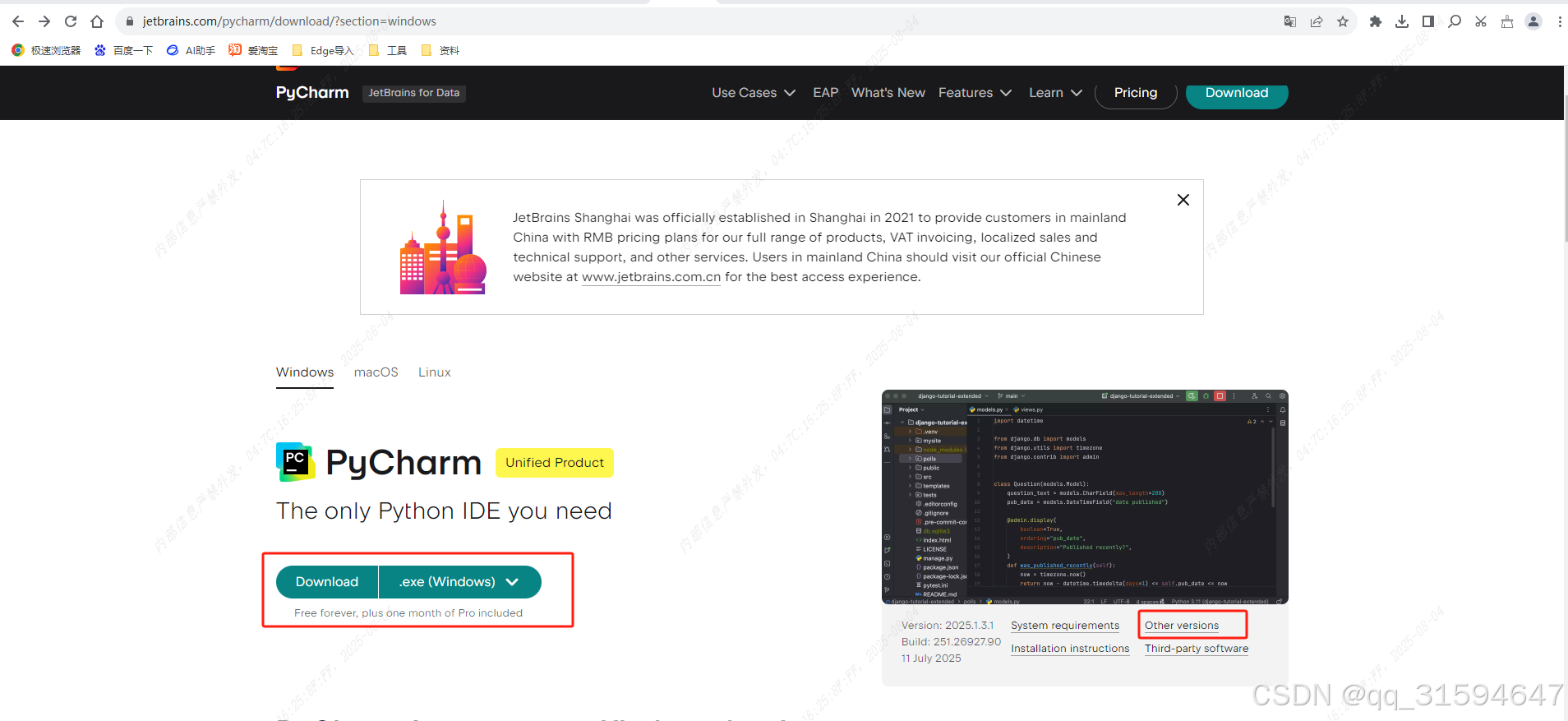The height and width of the screenshot is (721, 1568).
Task: Launch the scissors screenshot tool
Action: (x=1481, y=21)
